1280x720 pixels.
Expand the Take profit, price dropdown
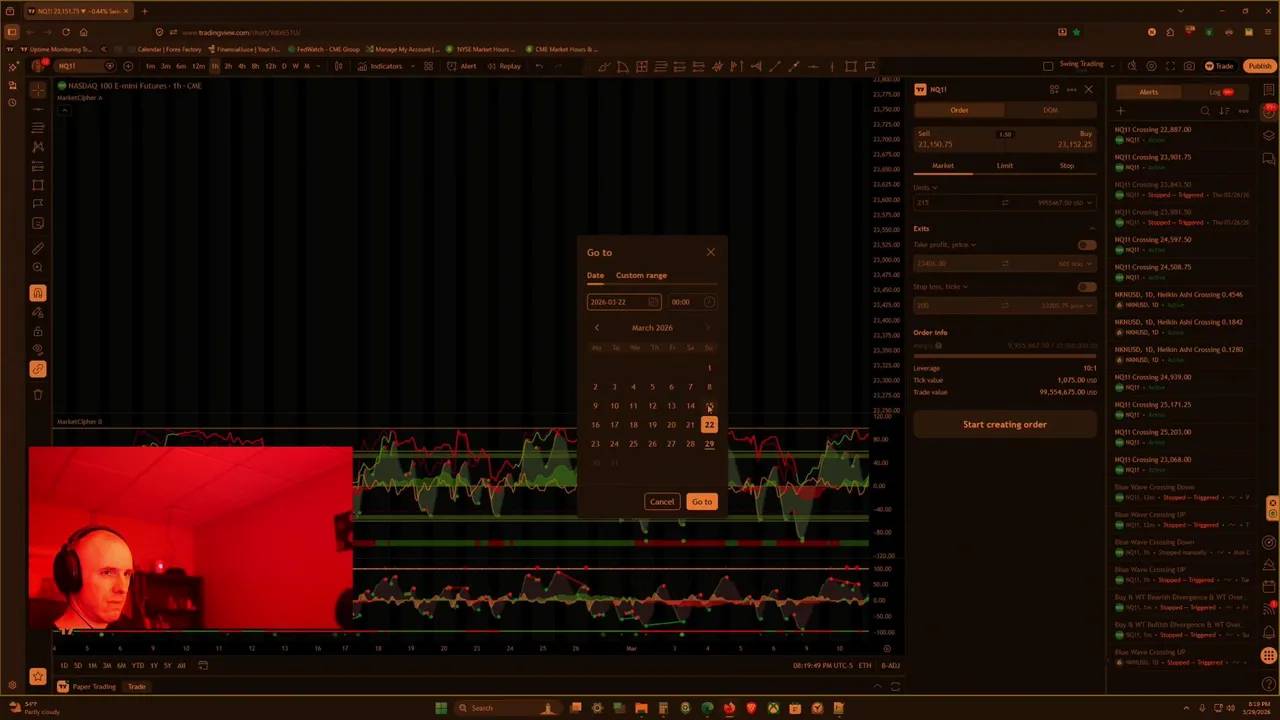(944, 245)
